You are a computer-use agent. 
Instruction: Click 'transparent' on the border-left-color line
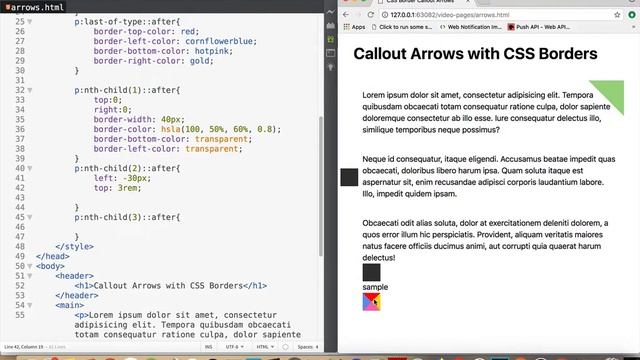(212, 149)
